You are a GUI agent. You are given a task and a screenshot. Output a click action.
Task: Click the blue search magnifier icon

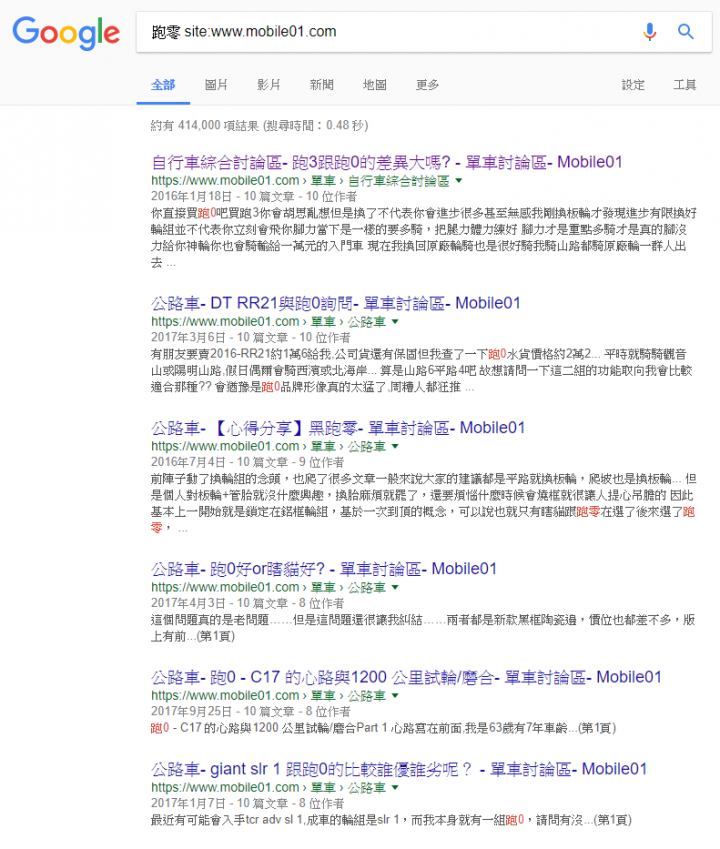tap(685, 31)
